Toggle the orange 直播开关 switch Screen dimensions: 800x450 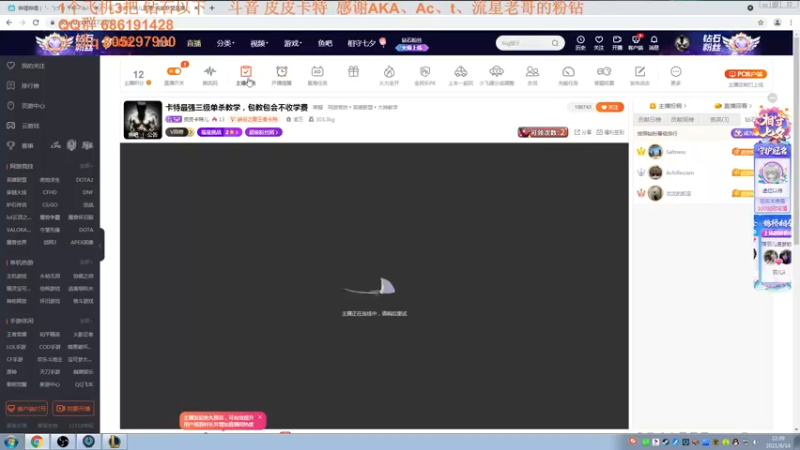click(x=174, y=71)
